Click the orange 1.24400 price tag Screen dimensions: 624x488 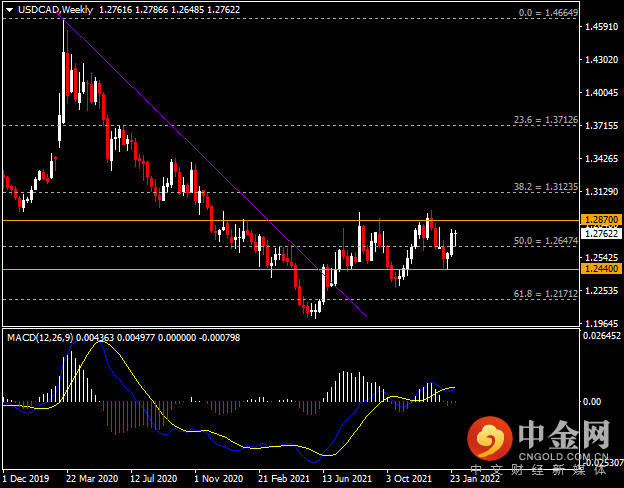[601, 269]
